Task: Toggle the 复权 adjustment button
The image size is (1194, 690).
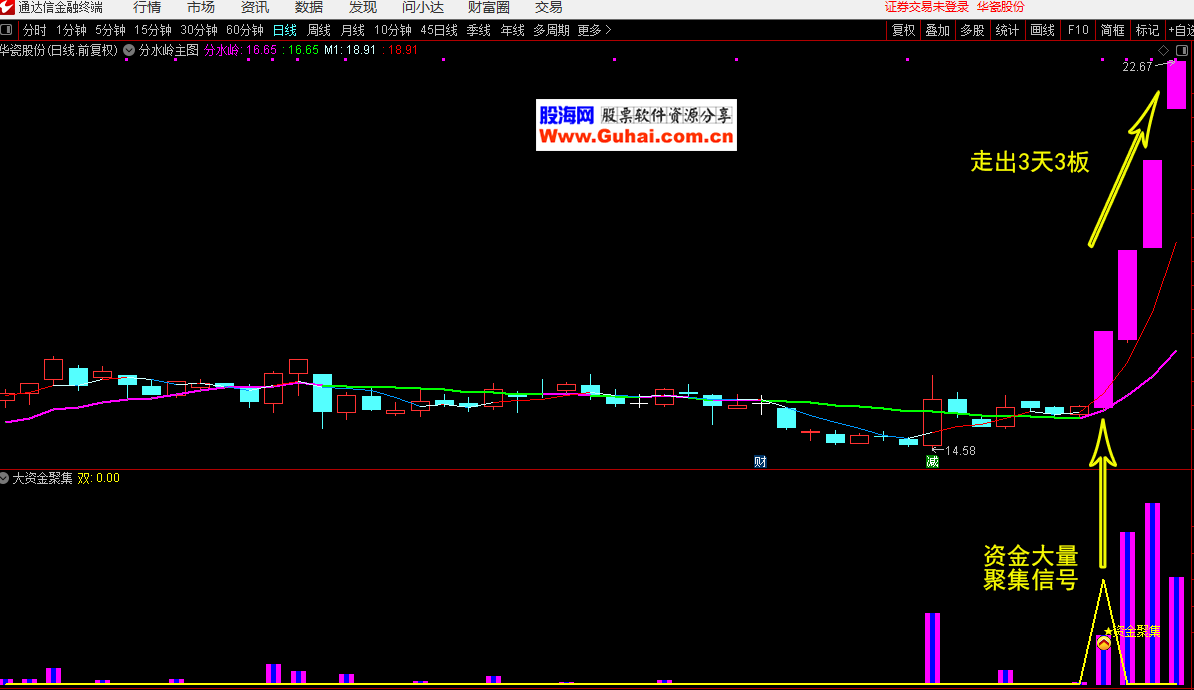Action: click(x=903, y=30)
